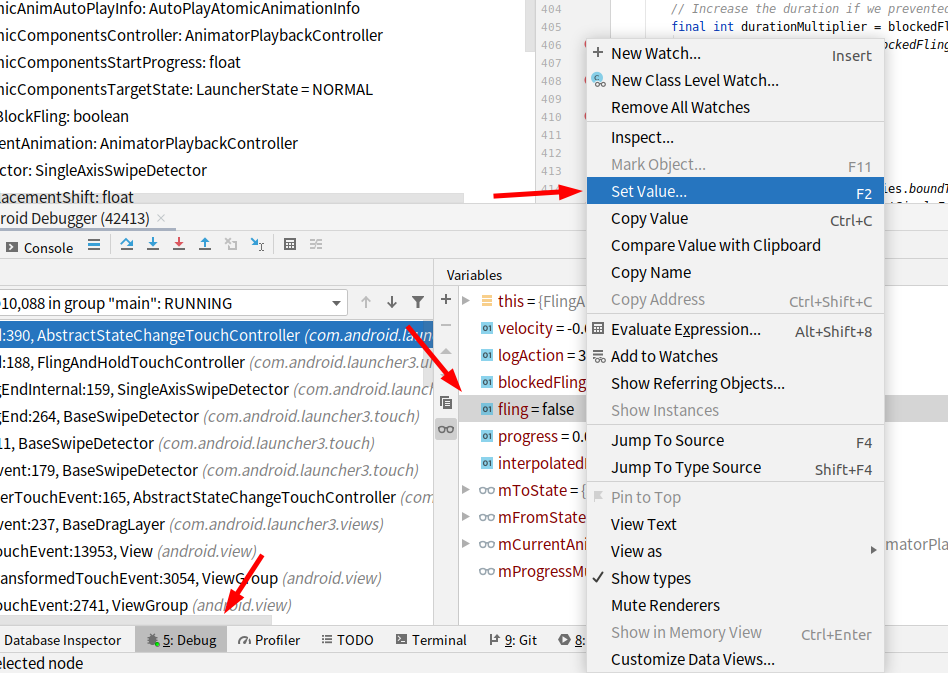Open the 5: Debug tool window
Screen dimensions: 948x673
(181, 640)
